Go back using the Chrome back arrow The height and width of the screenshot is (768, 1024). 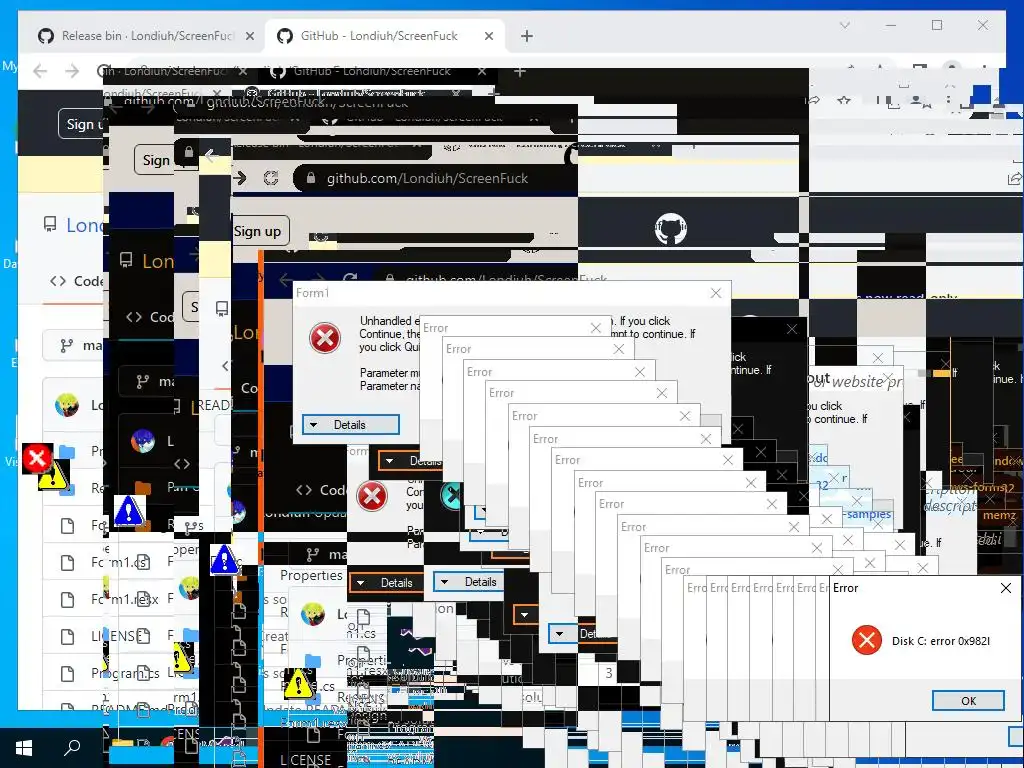tap(40, 71)
